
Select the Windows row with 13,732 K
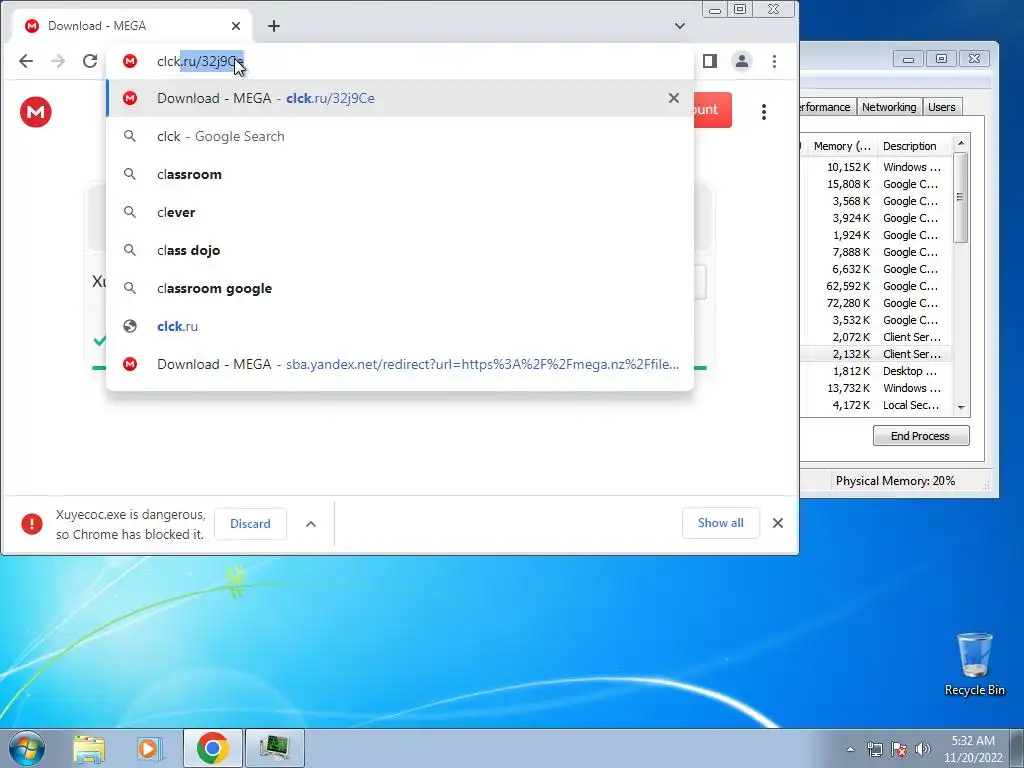point(876,388)
